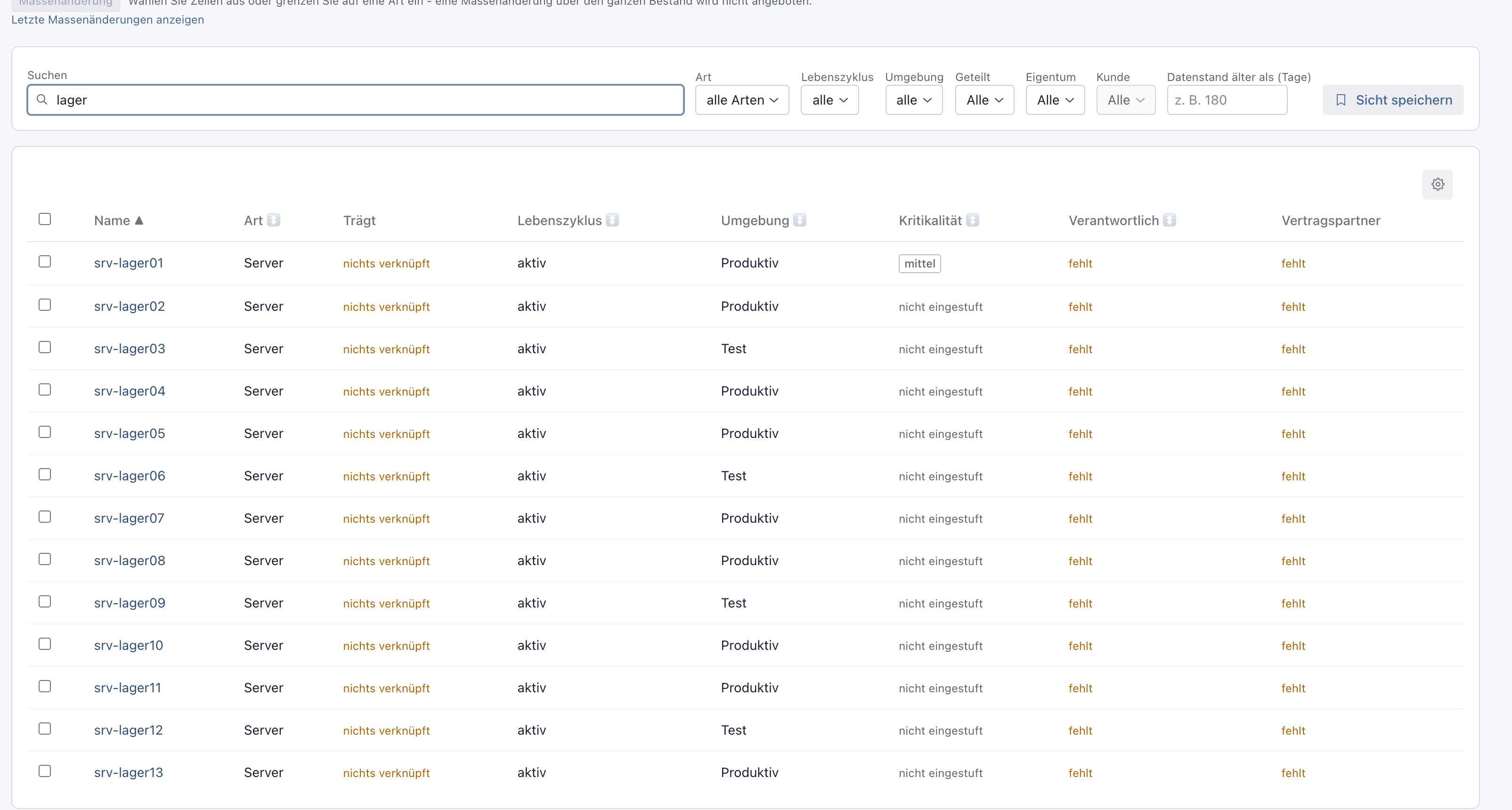The width and height of the screenshot is (1512, 810).
Task: Open the srv-lager12 asset link
Action: [x=128, y=730]
